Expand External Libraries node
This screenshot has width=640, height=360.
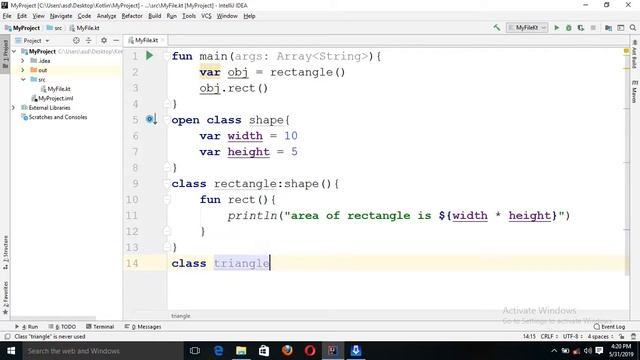point(13,108)
